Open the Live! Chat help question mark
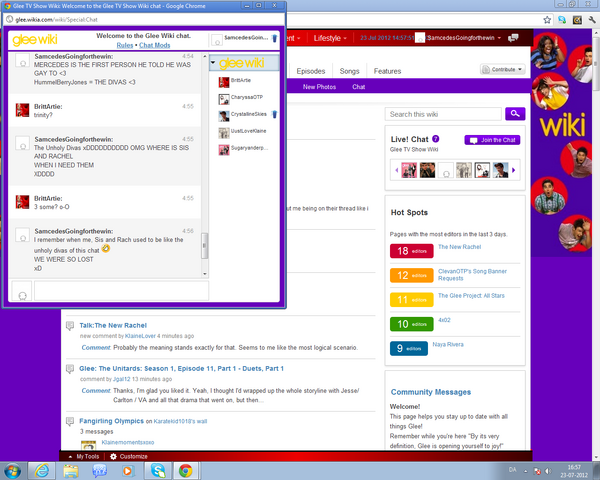The image size is (600, 480). pyautogui.click(x=435, y=139)
